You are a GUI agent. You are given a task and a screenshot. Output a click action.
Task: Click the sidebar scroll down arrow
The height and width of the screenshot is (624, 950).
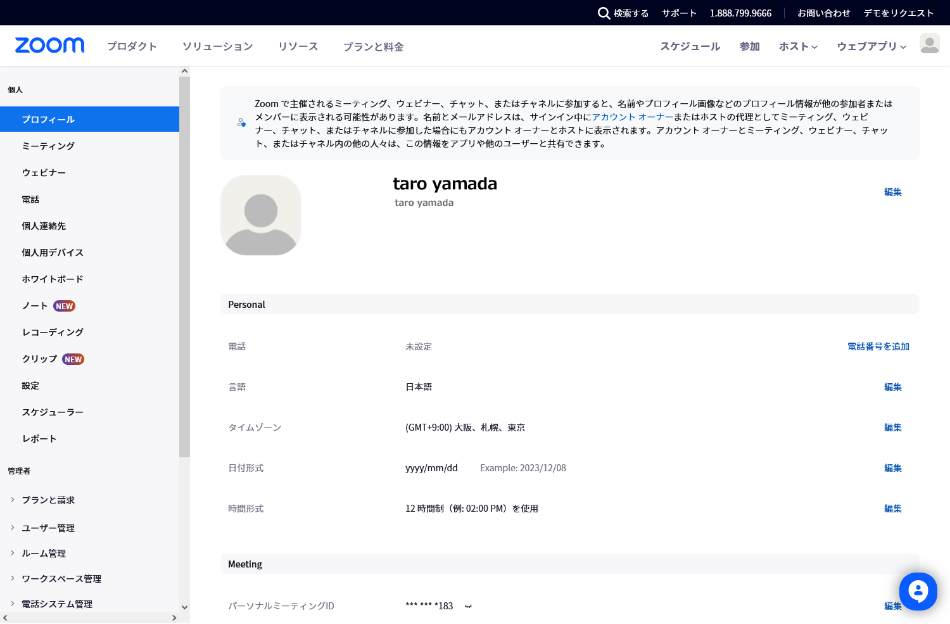[185, 607]
